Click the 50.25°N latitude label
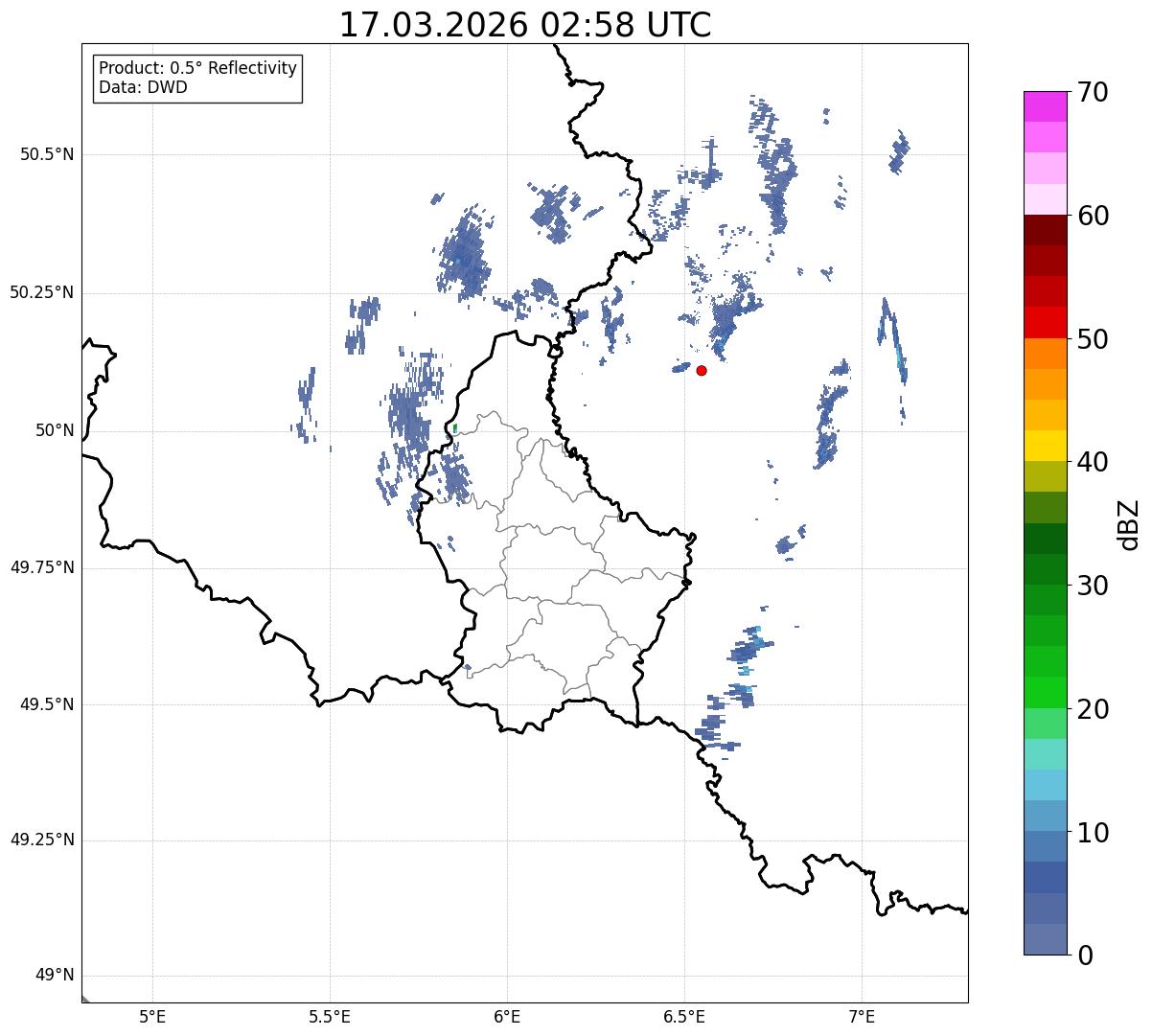 [41, 292]
